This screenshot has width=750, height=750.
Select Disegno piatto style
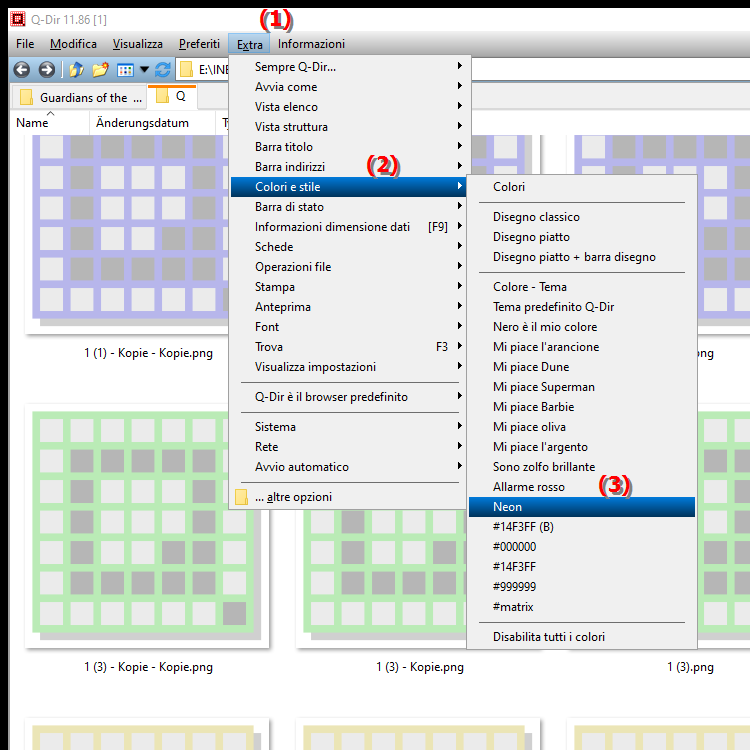click(582, 237)
